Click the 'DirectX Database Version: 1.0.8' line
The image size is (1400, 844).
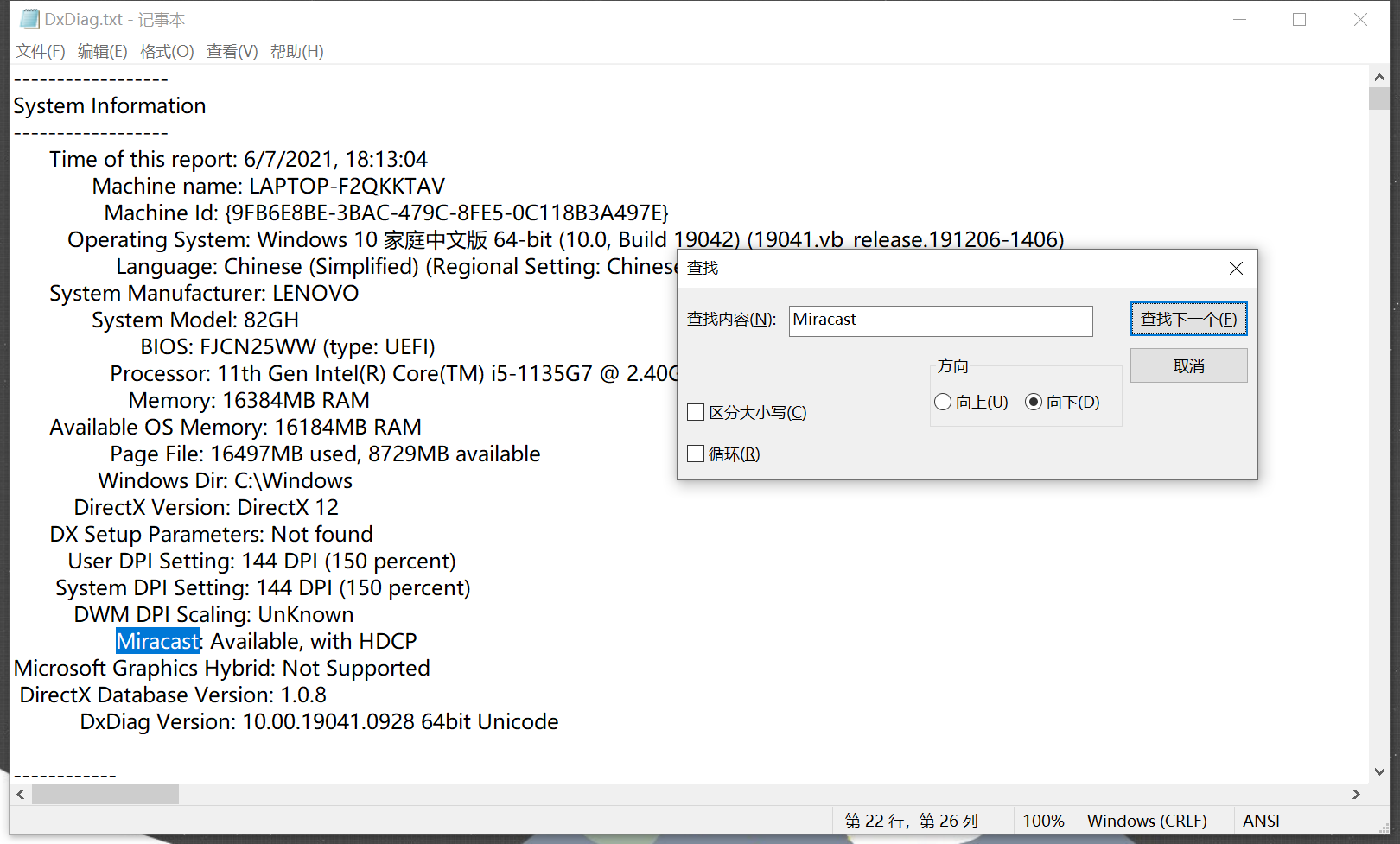click(x=173, y=695)
